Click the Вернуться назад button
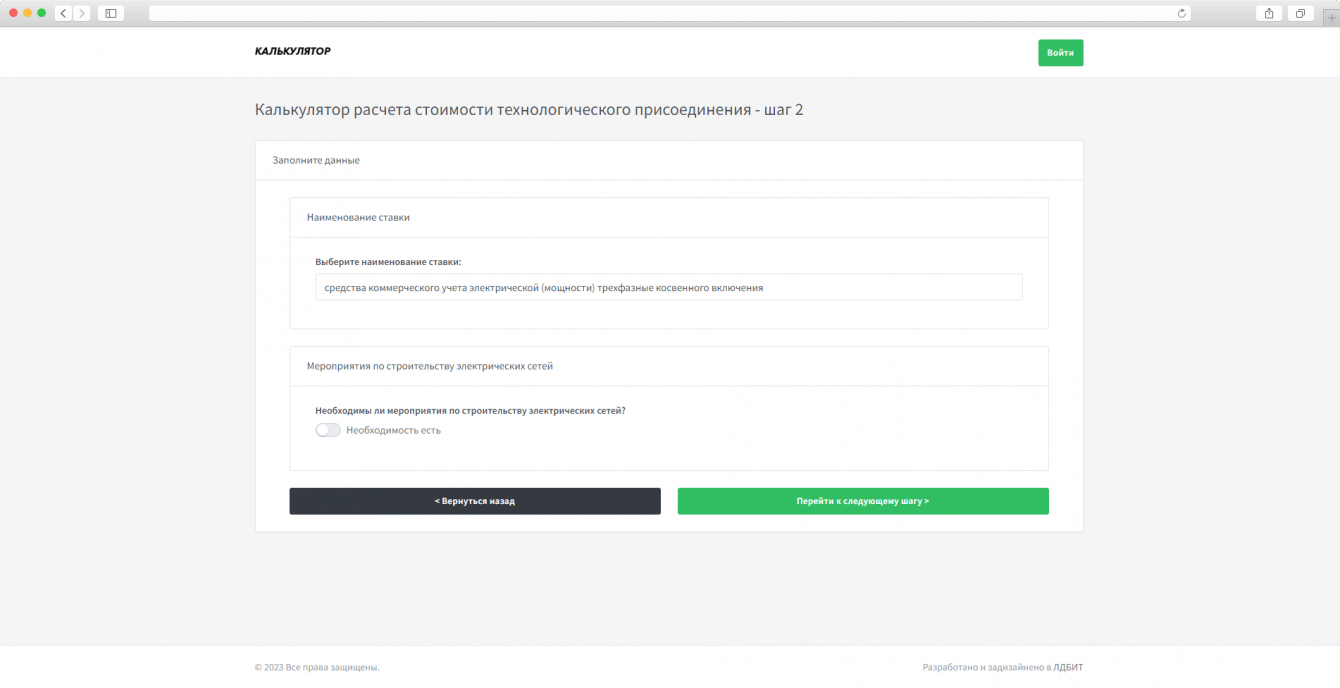 [475, 501]
